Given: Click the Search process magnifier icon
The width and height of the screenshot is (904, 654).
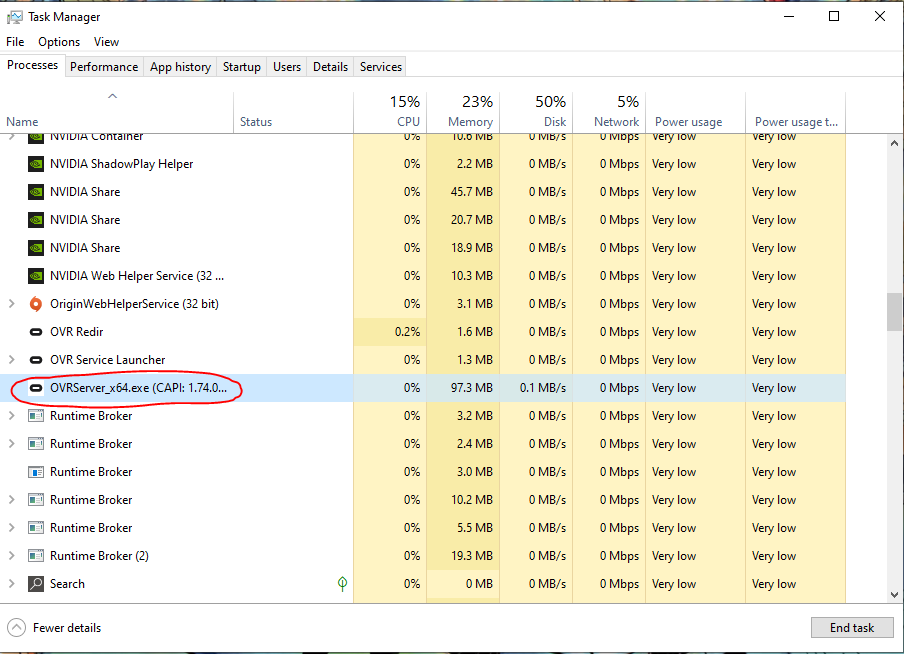Looking at the screenshot, I should [x=36, y=584].
